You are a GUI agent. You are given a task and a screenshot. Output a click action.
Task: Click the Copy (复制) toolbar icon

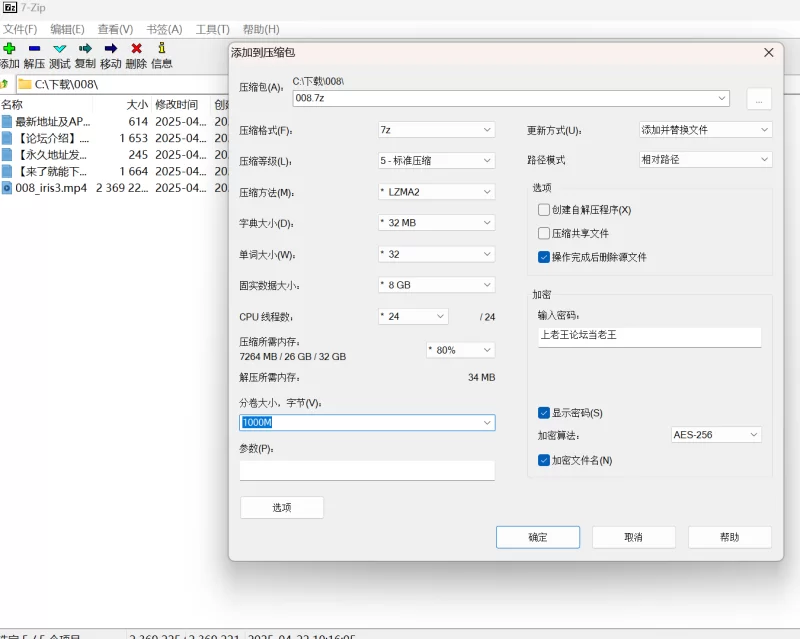[85, 48]
